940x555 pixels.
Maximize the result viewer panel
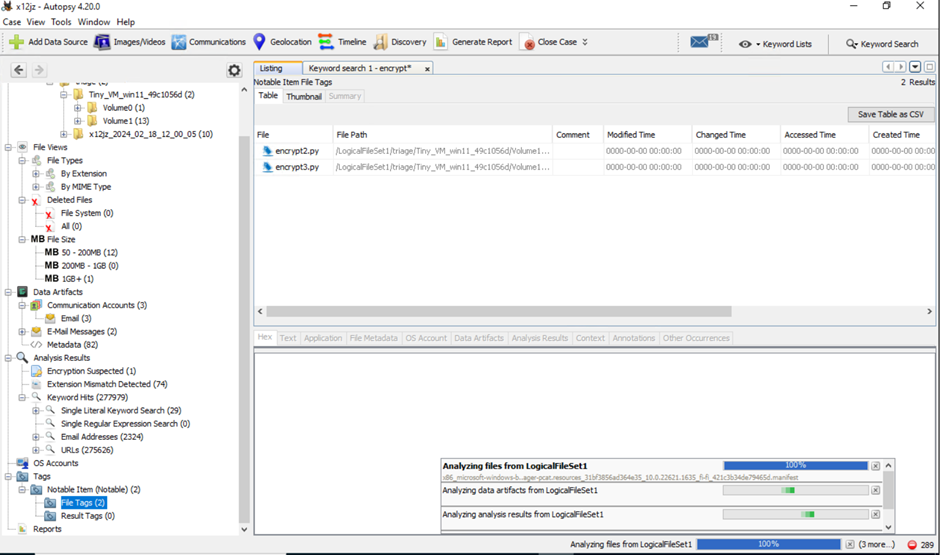(x=929, y=67)
